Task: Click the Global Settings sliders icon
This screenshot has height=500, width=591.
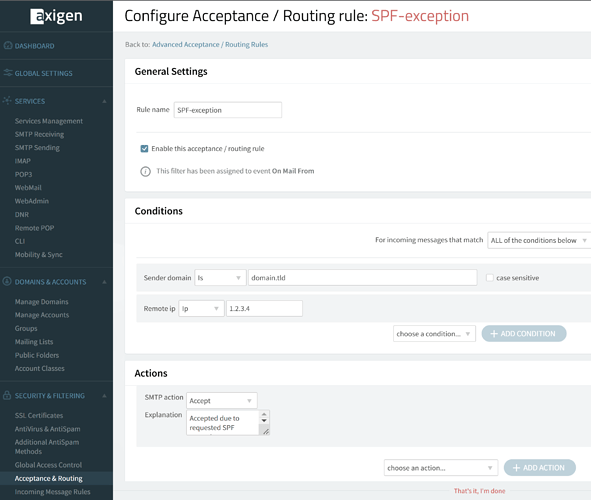Action: point(8,73)
